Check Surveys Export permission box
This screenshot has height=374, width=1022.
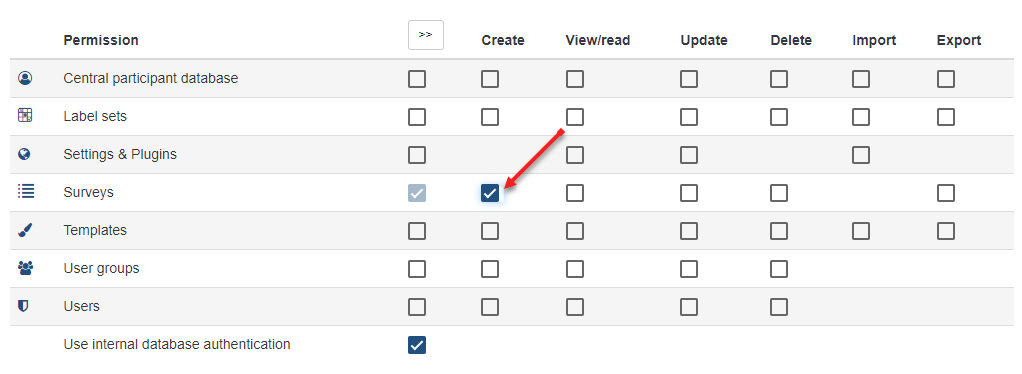click(946, 193)
